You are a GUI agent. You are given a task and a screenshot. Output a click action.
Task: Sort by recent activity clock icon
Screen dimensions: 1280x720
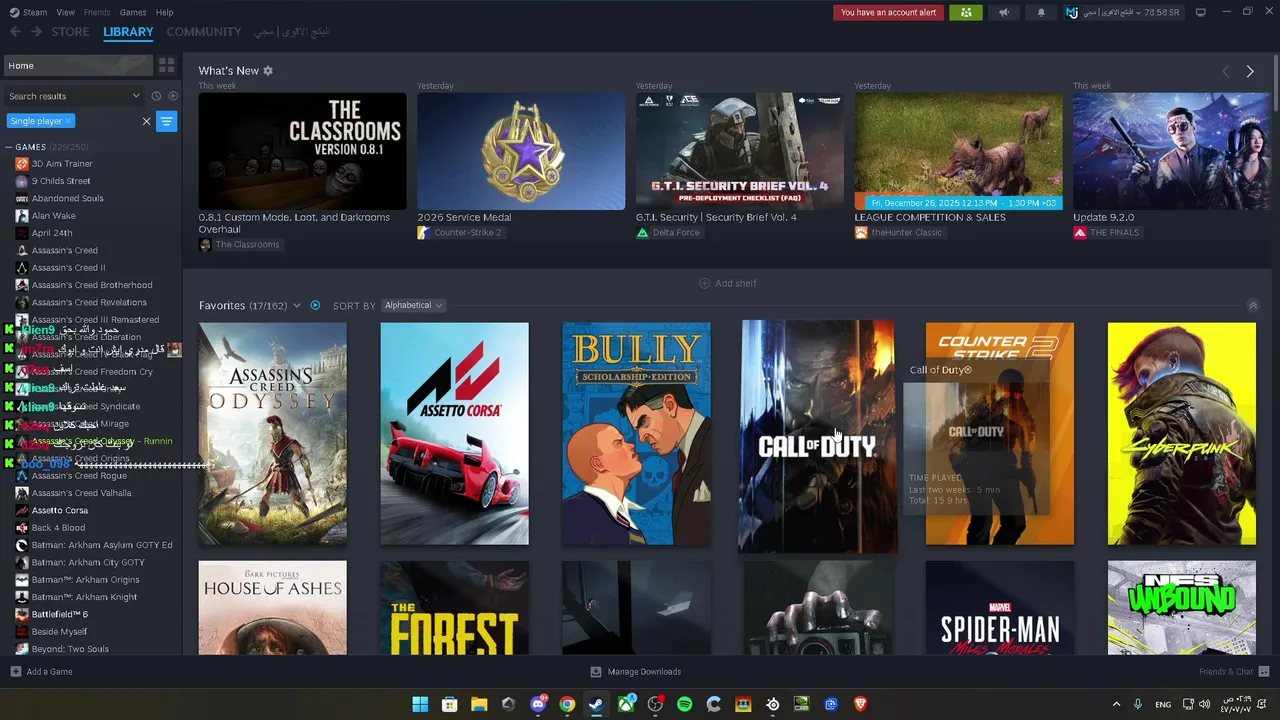click(156, 96)
